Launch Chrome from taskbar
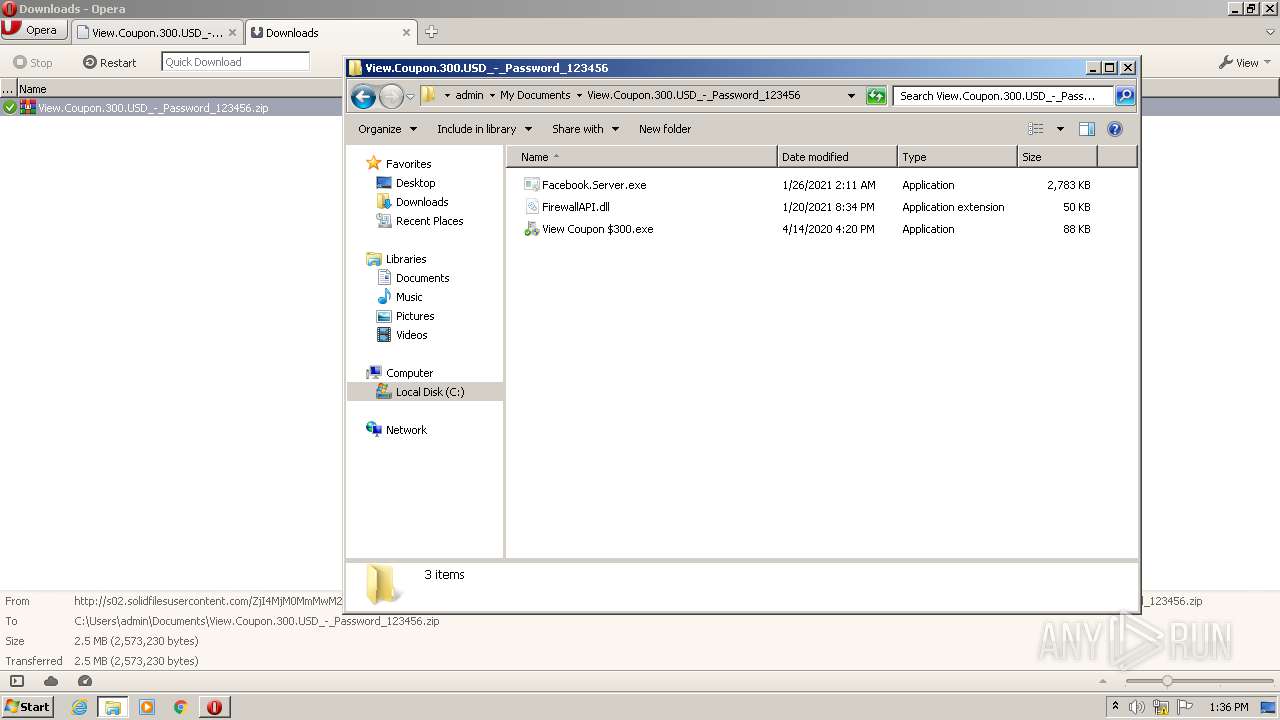Screen dimensions: 1280x720 [x=180, y=707]
